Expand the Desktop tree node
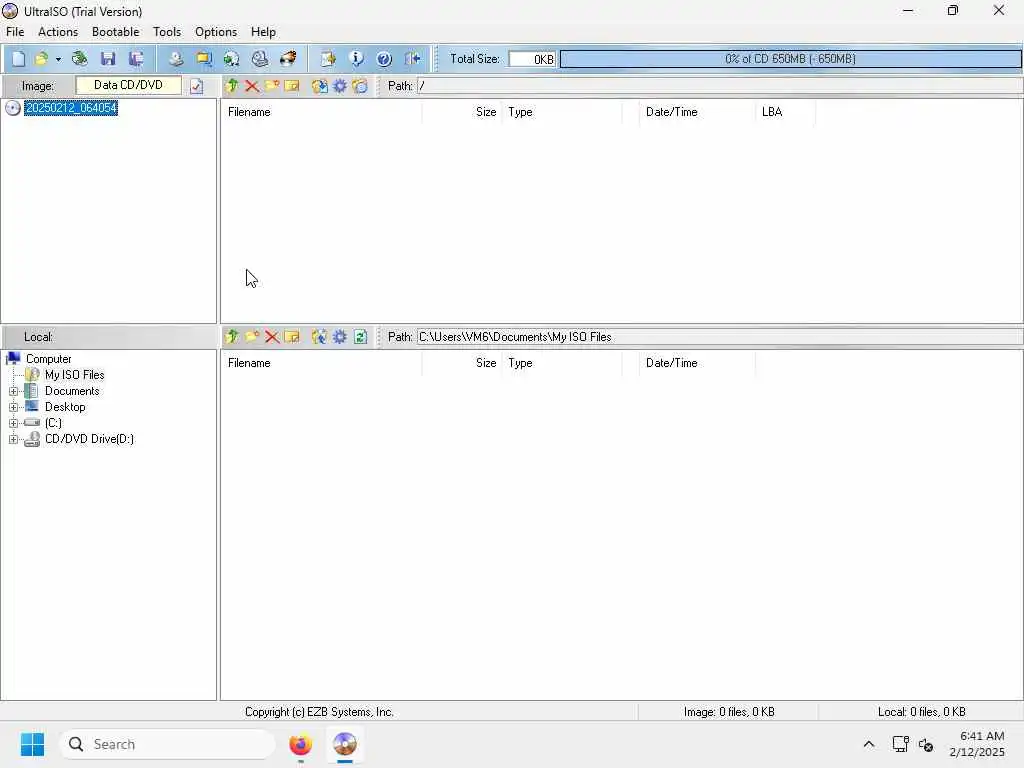 pyautogui.click(x=13, y=407)
